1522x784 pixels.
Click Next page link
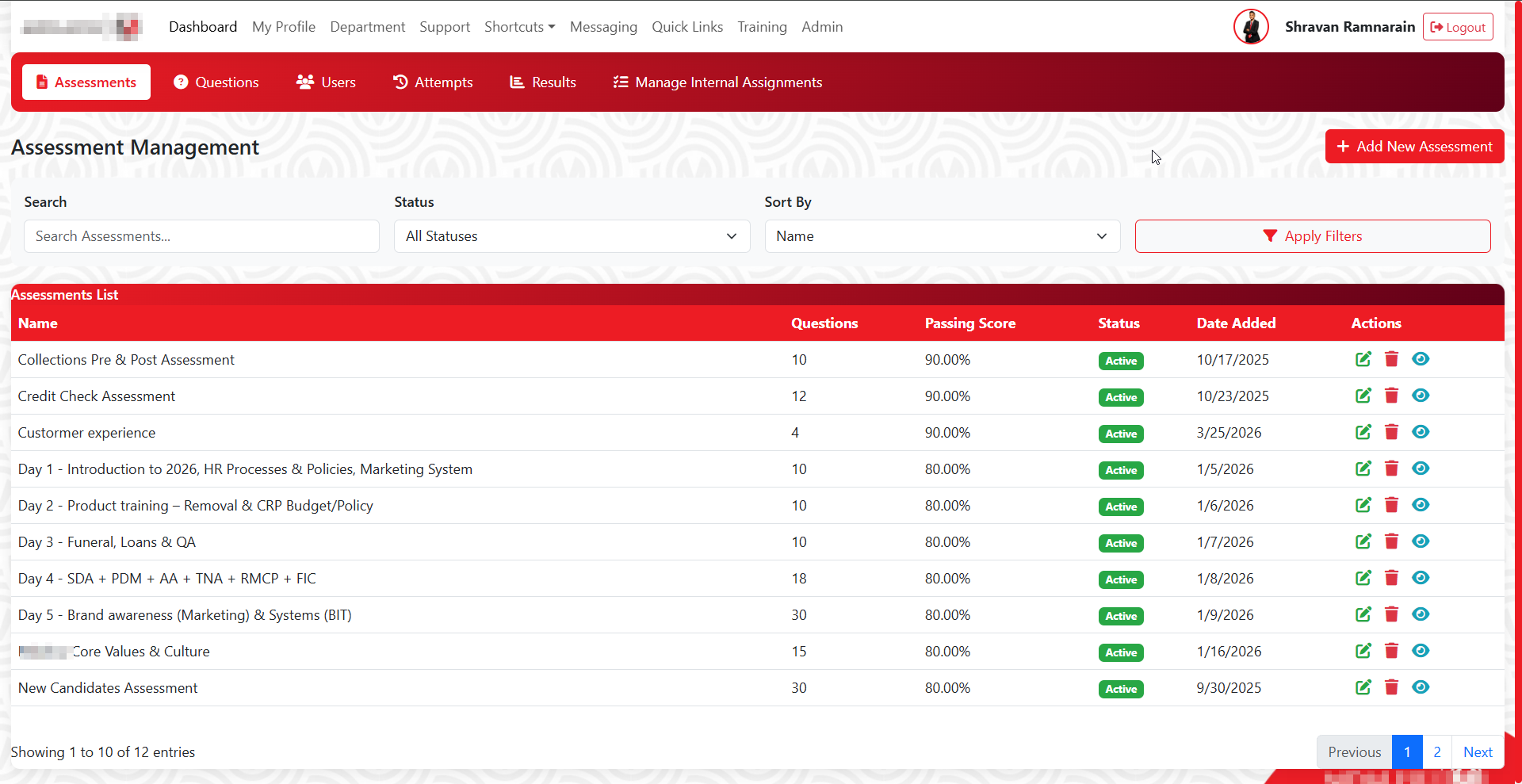[1478, 752]
